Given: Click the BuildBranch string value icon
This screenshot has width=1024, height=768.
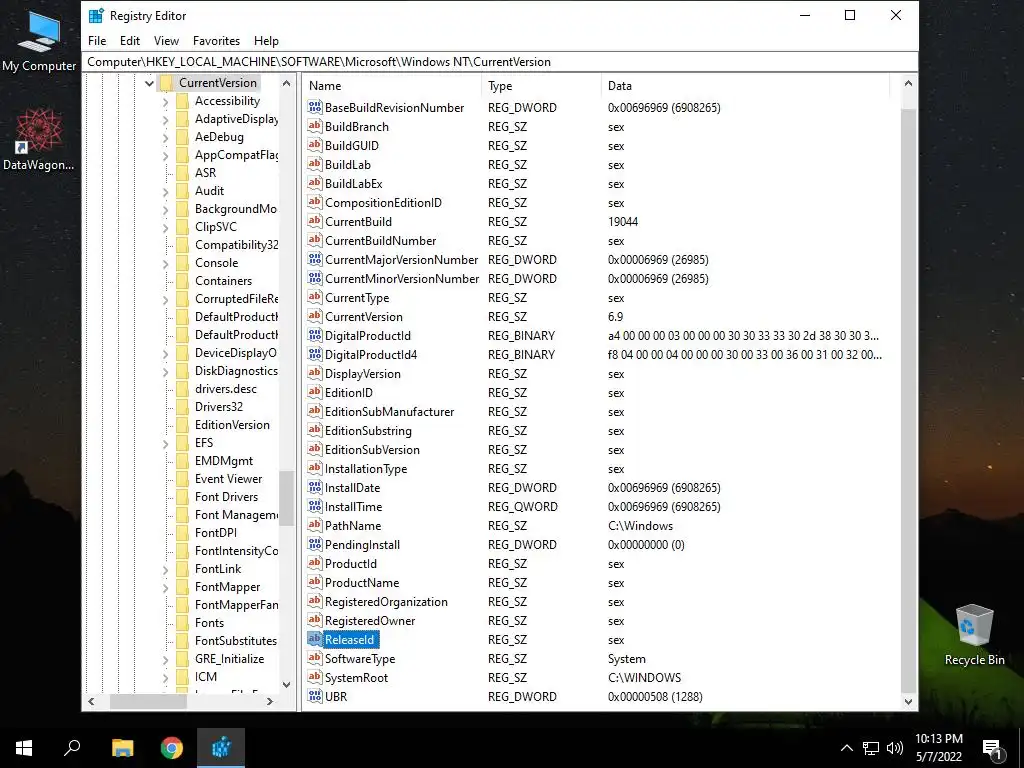Looking at the screenshot, I should click(x=315, y=127).
